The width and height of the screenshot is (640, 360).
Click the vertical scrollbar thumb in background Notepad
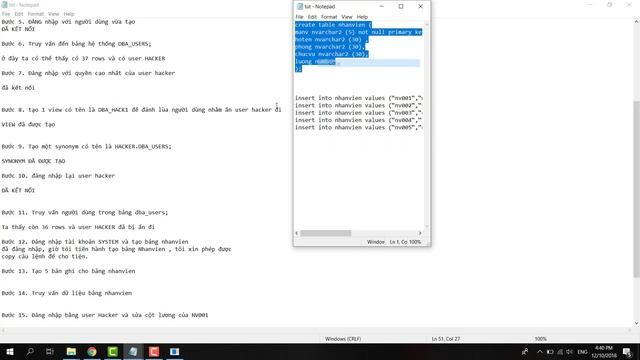636,189
